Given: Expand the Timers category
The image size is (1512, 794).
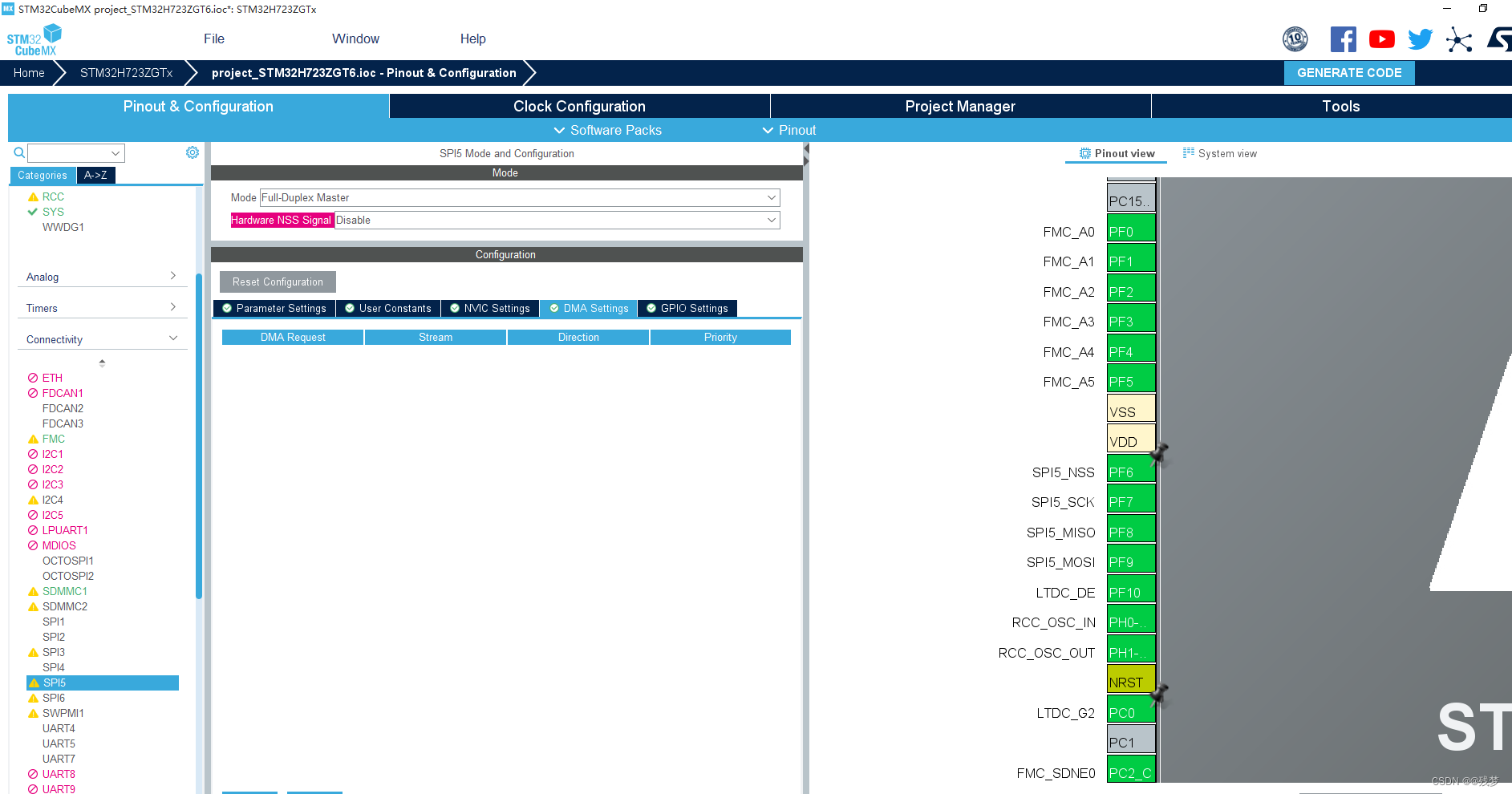Looking at the screenshot, I should coord(102,308).
